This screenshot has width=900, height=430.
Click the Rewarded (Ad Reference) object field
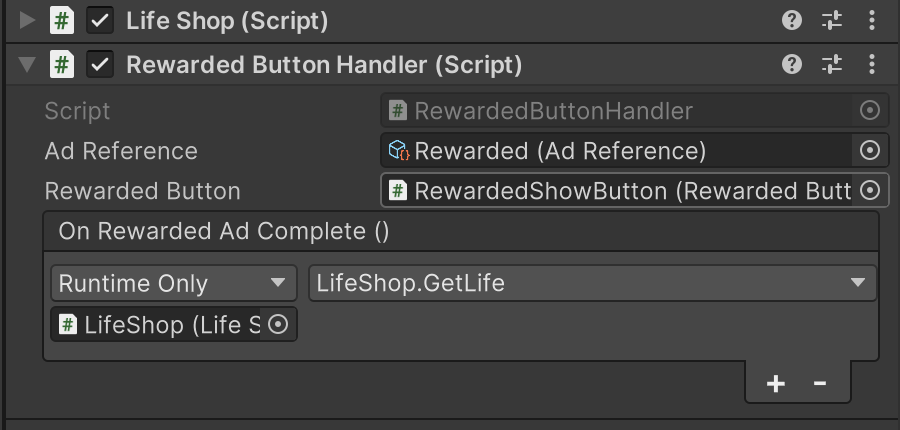click(615, 150)
